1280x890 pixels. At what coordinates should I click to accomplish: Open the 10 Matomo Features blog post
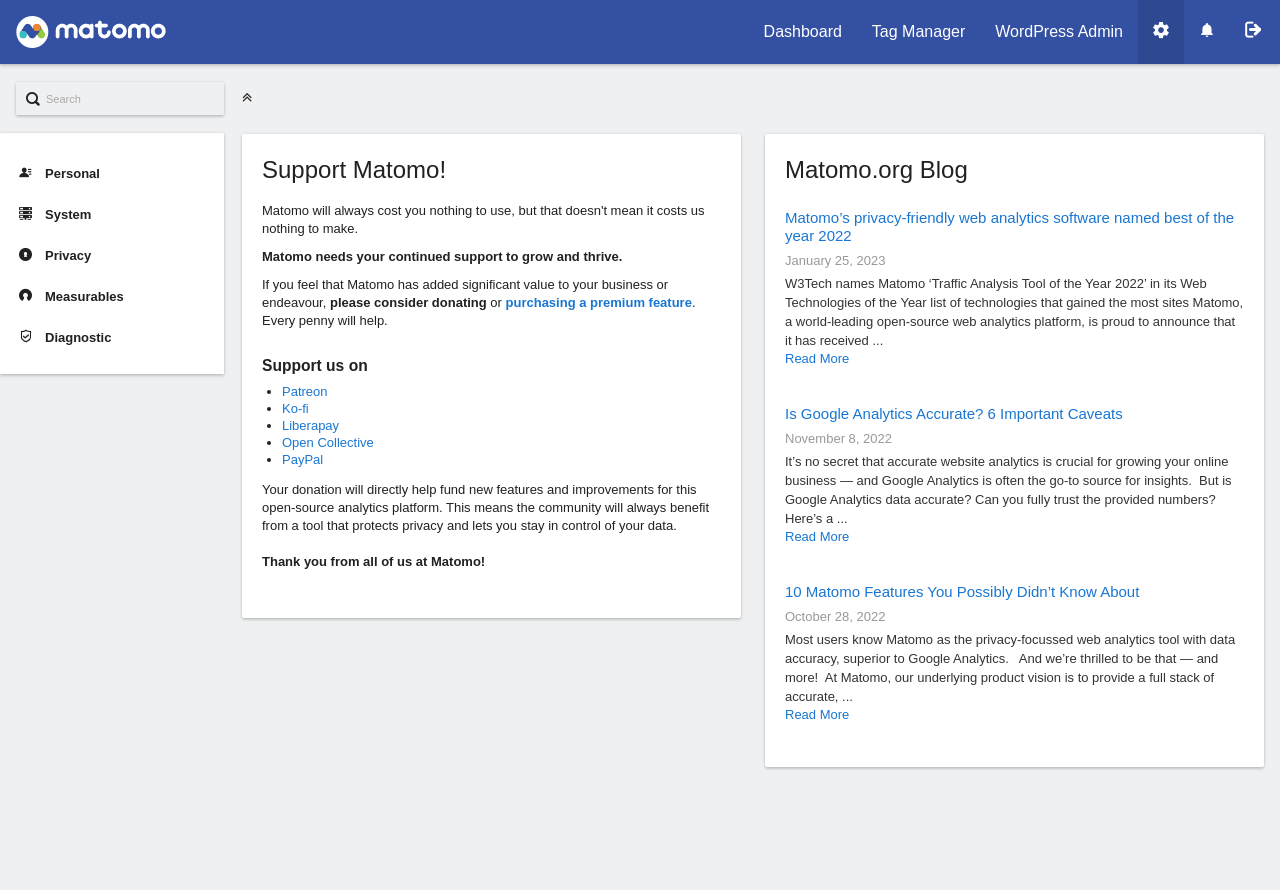pos(961,592)
